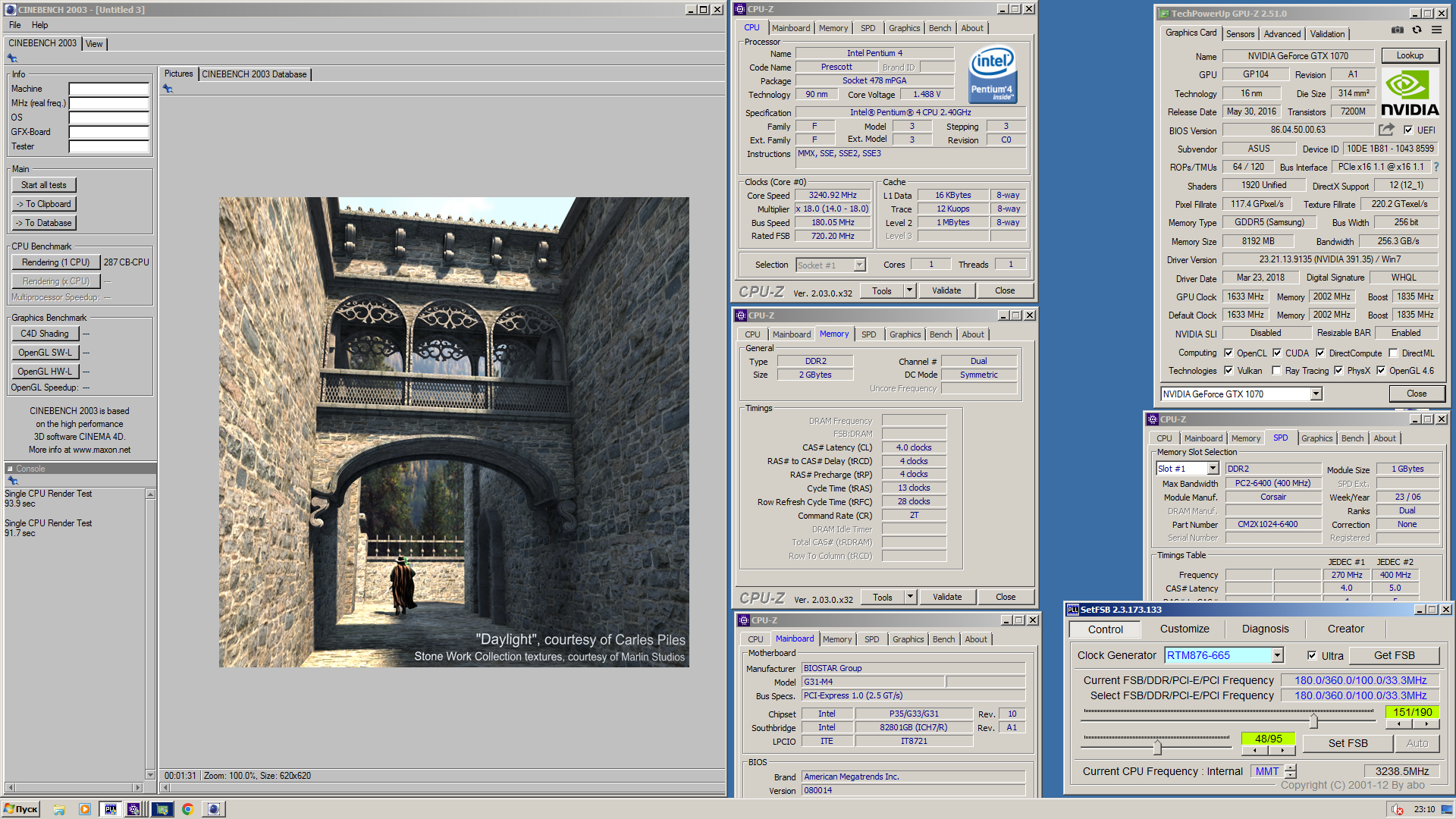Open the Socket #1 selection dropdown
This screenshot has width=1456, height=819.
pyautogui.click(x=859, y=265)
